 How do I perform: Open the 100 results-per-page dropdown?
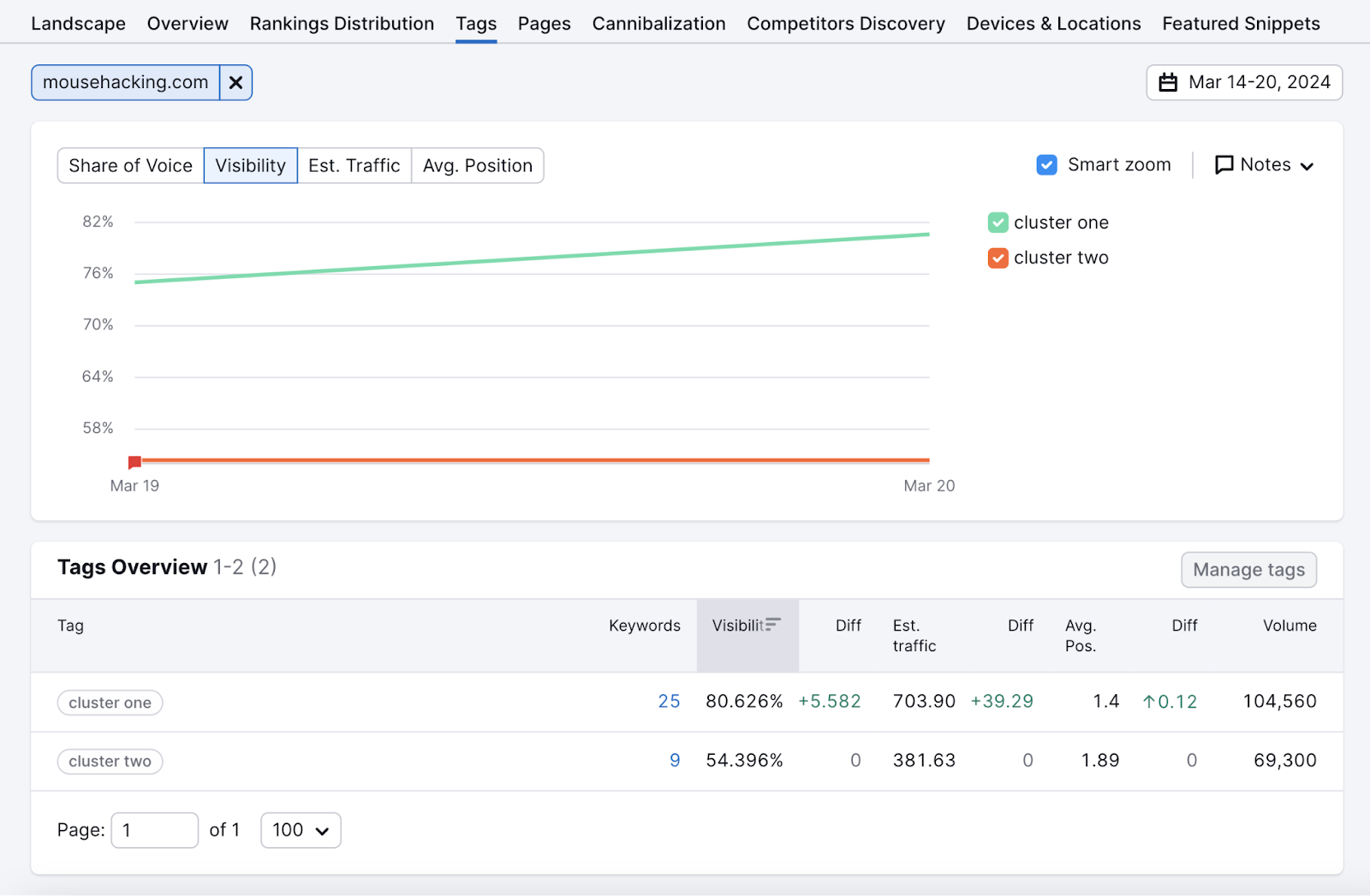click(301, 829)
